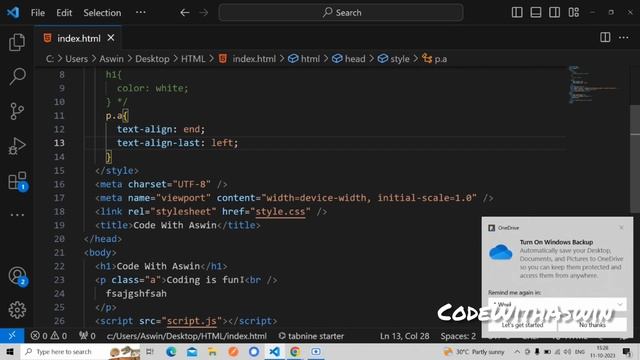Open Aswin breadcrumb dropdown
The height and width of the screenshot is (360, 640).
point(111,59)
